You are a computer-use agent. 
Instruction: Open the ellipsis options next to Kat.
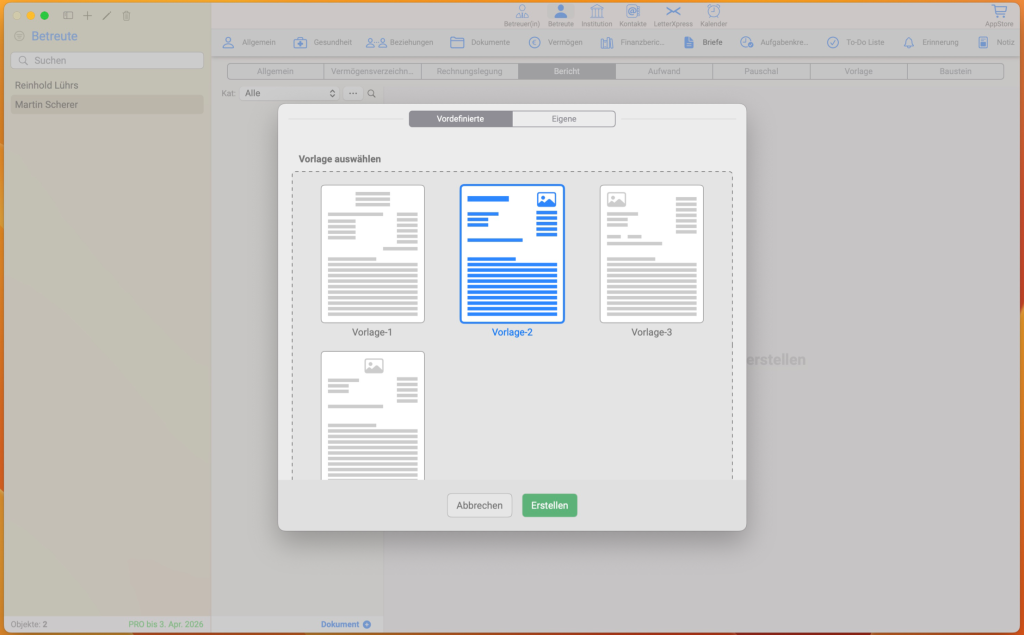pos(353,93)
